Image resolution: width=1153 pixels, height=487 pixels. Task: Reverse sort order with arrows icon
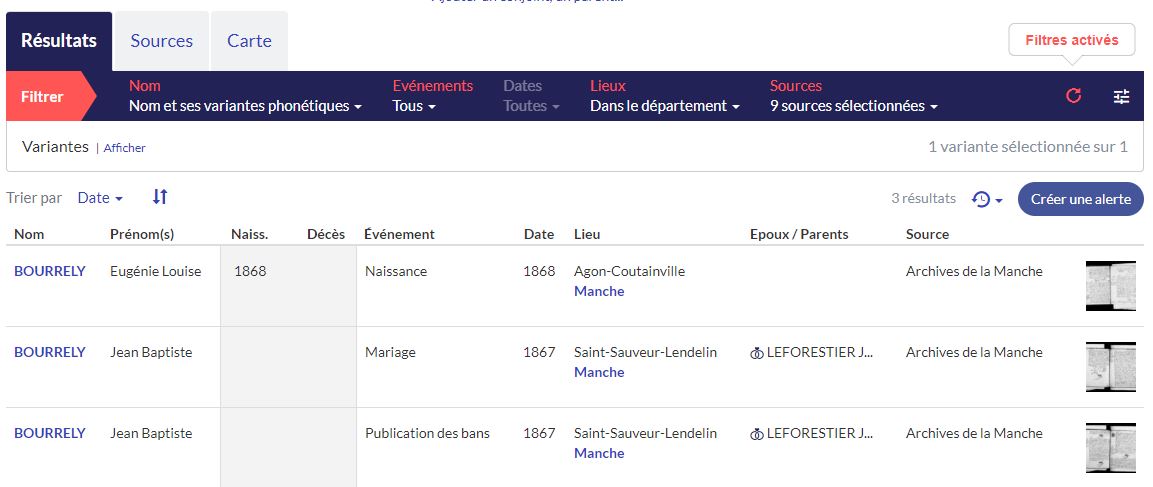pos(160,198)
